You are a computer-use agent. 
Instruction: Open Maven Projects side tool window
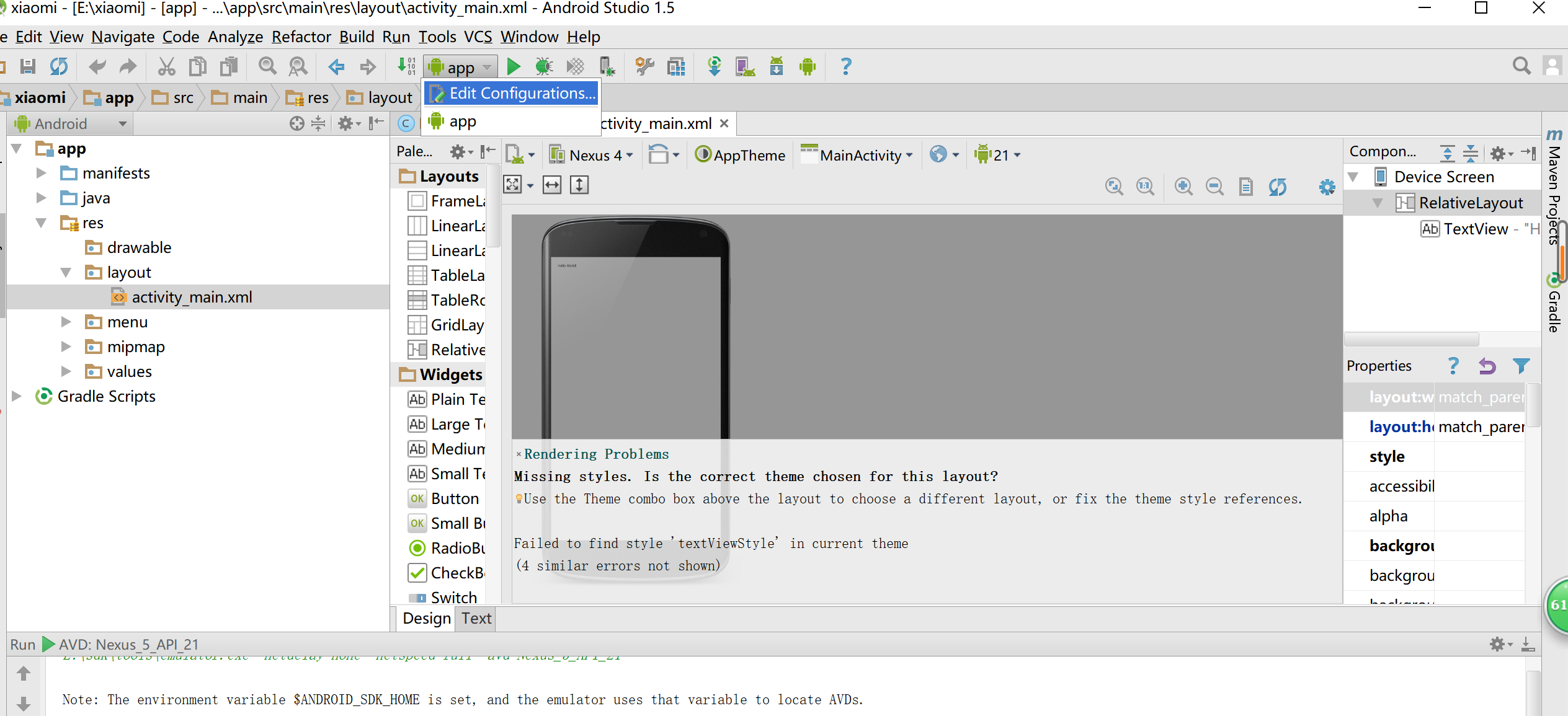tap(1554, 186)
